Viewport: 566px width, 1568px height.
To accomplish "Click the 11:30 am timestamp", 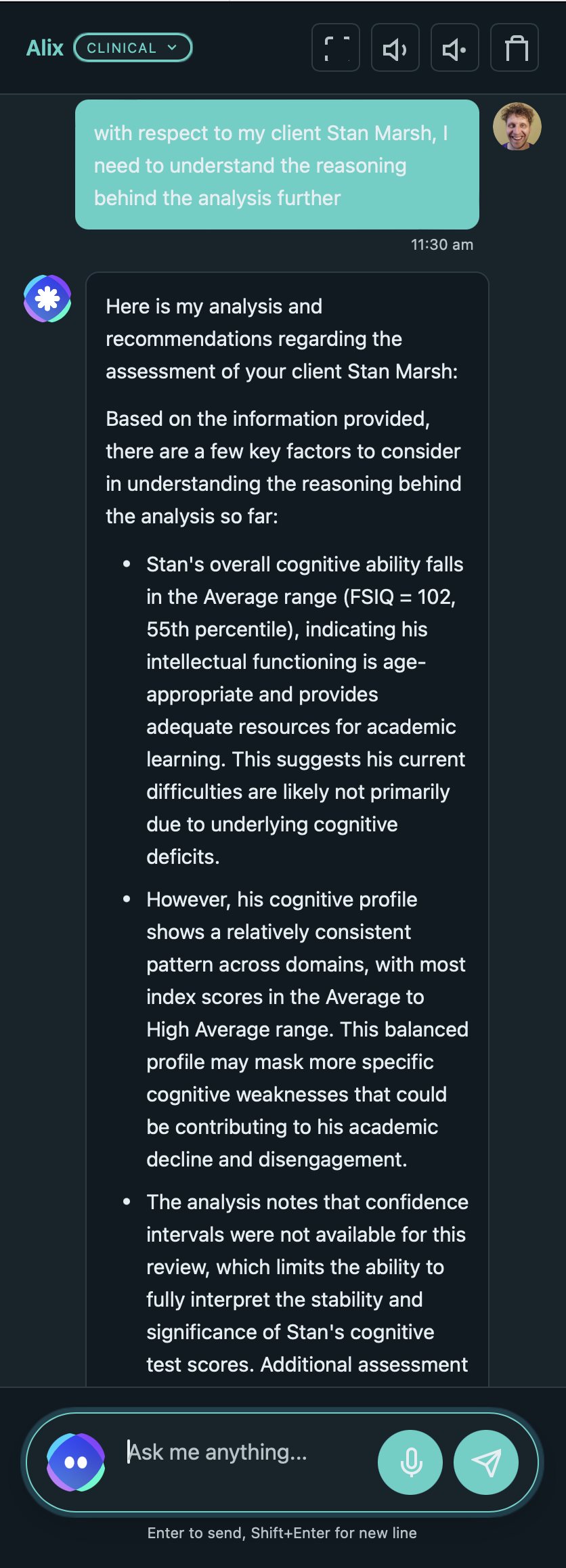I will point(442,245).
